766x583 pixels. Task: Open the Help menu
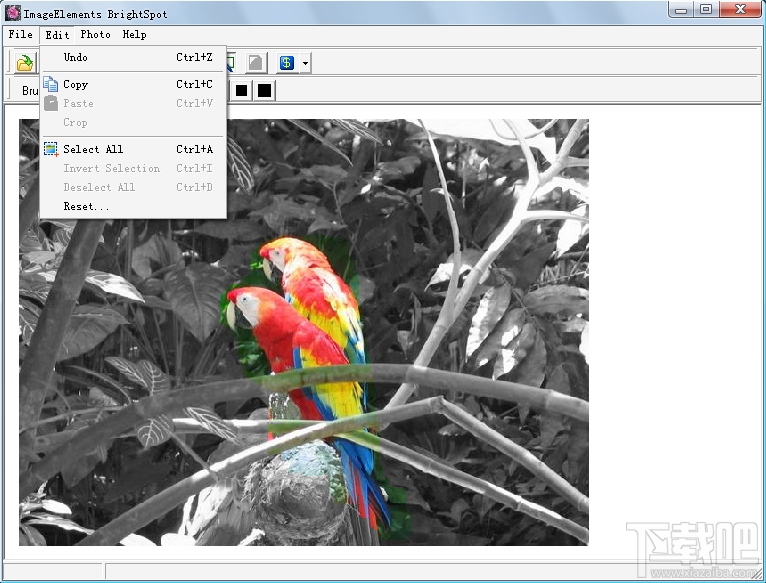click(134, 34)
